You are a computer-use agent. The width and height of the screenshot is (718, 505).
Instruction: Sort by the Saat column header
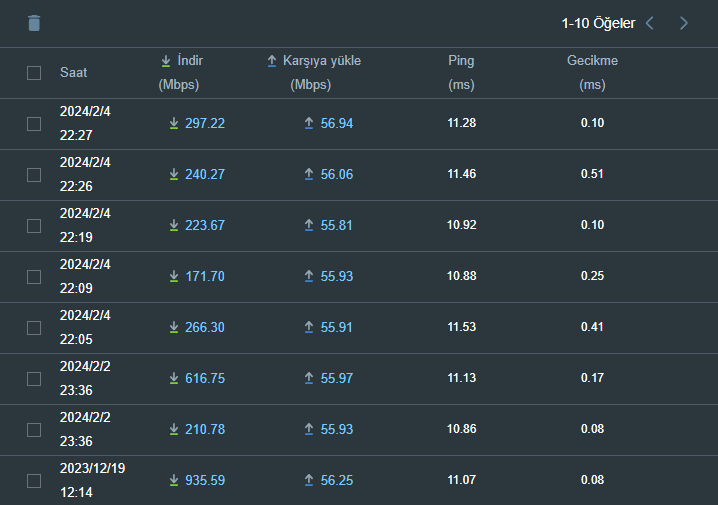pyautogui.click(x=73, y=73)
